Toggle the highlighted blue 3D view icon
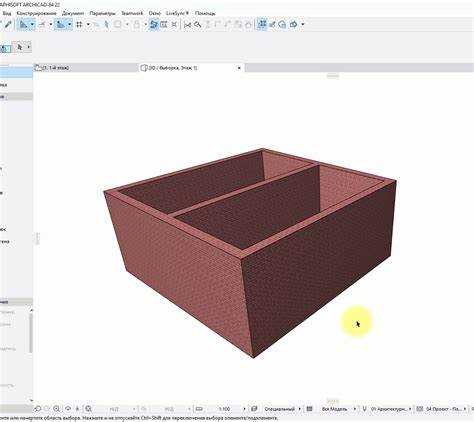Viewport: 474px width, 422px height. coord(262,24)
